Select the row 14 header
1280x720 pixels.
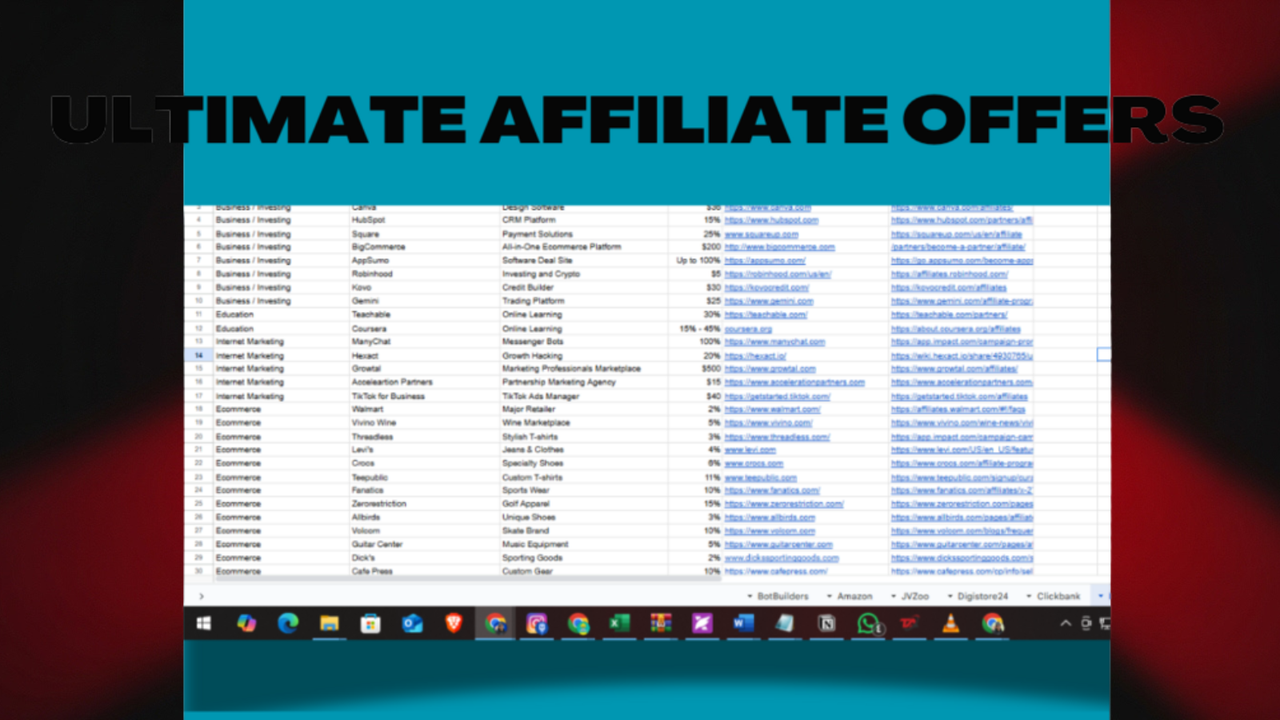pos(199,355)
